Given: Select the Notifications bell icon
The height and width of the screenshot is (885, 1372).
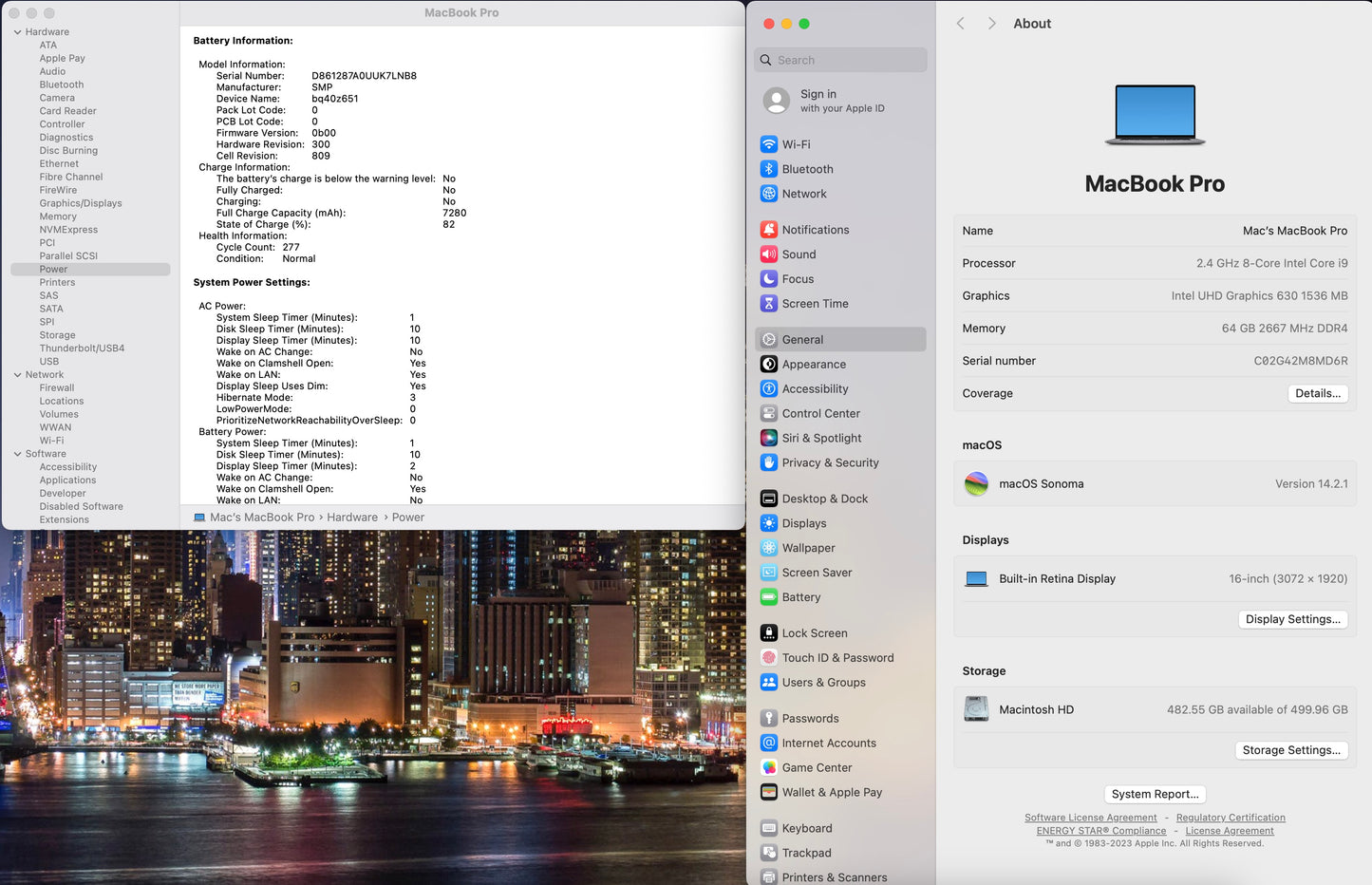Looking at the screenshot, I should pyautogui.click(x=769, y=230).
